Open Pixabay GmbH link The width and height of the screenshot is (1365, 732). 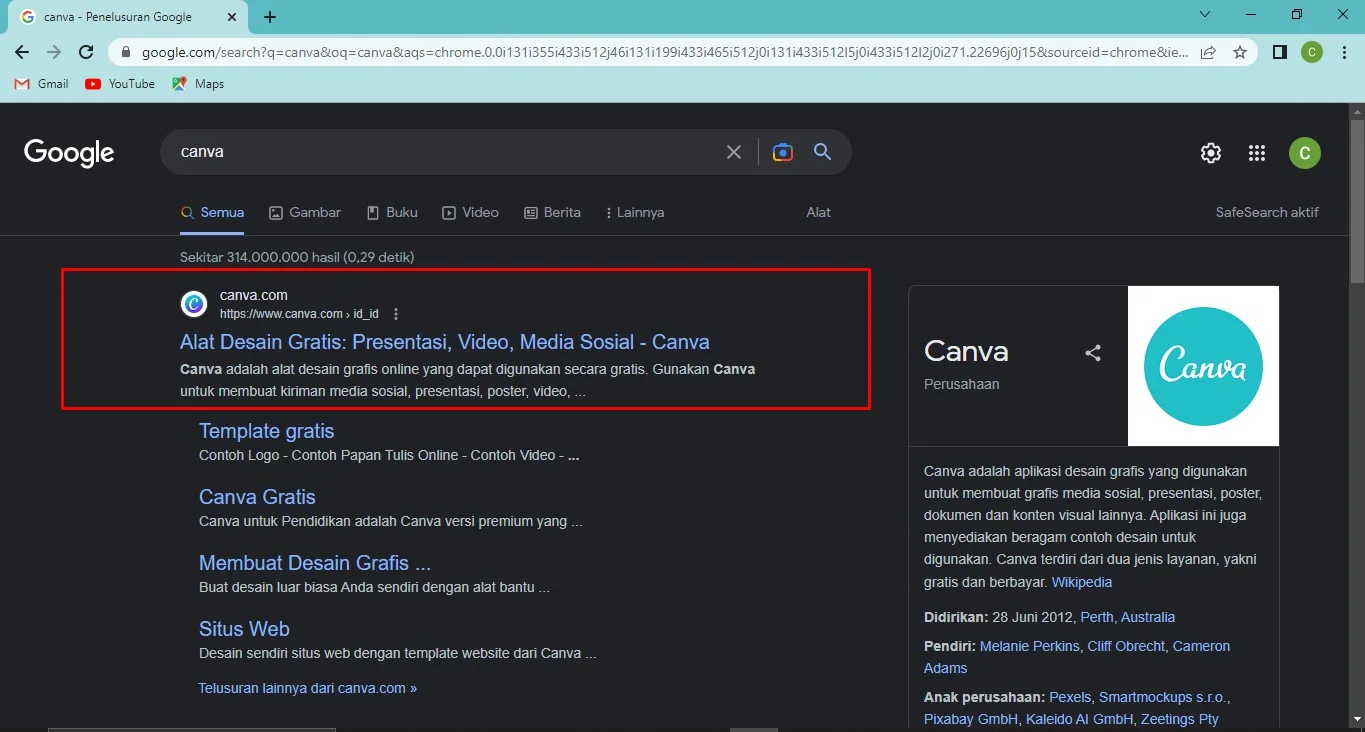971,719
